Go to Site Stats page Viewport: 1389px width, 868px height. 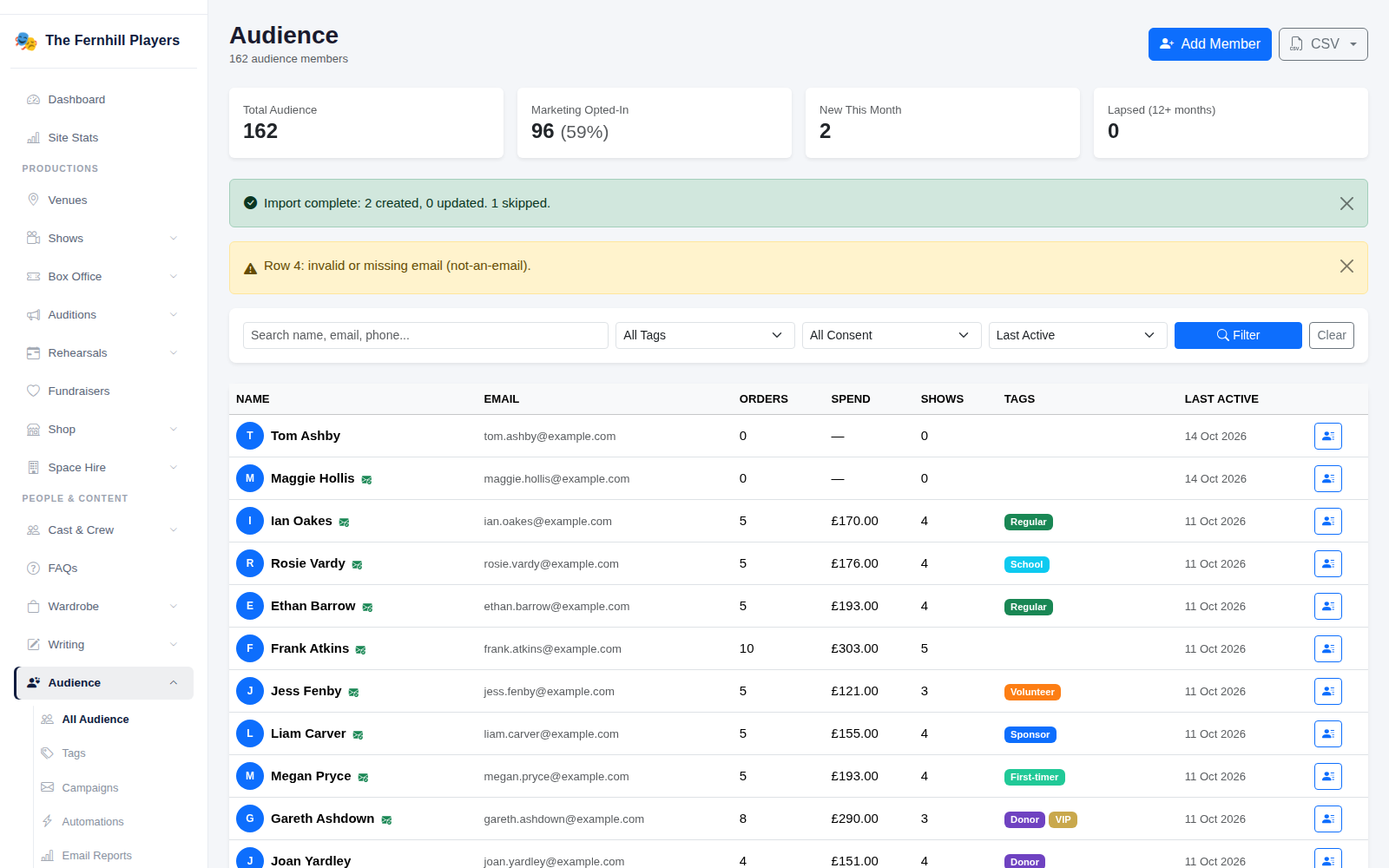tap(104, 138)
